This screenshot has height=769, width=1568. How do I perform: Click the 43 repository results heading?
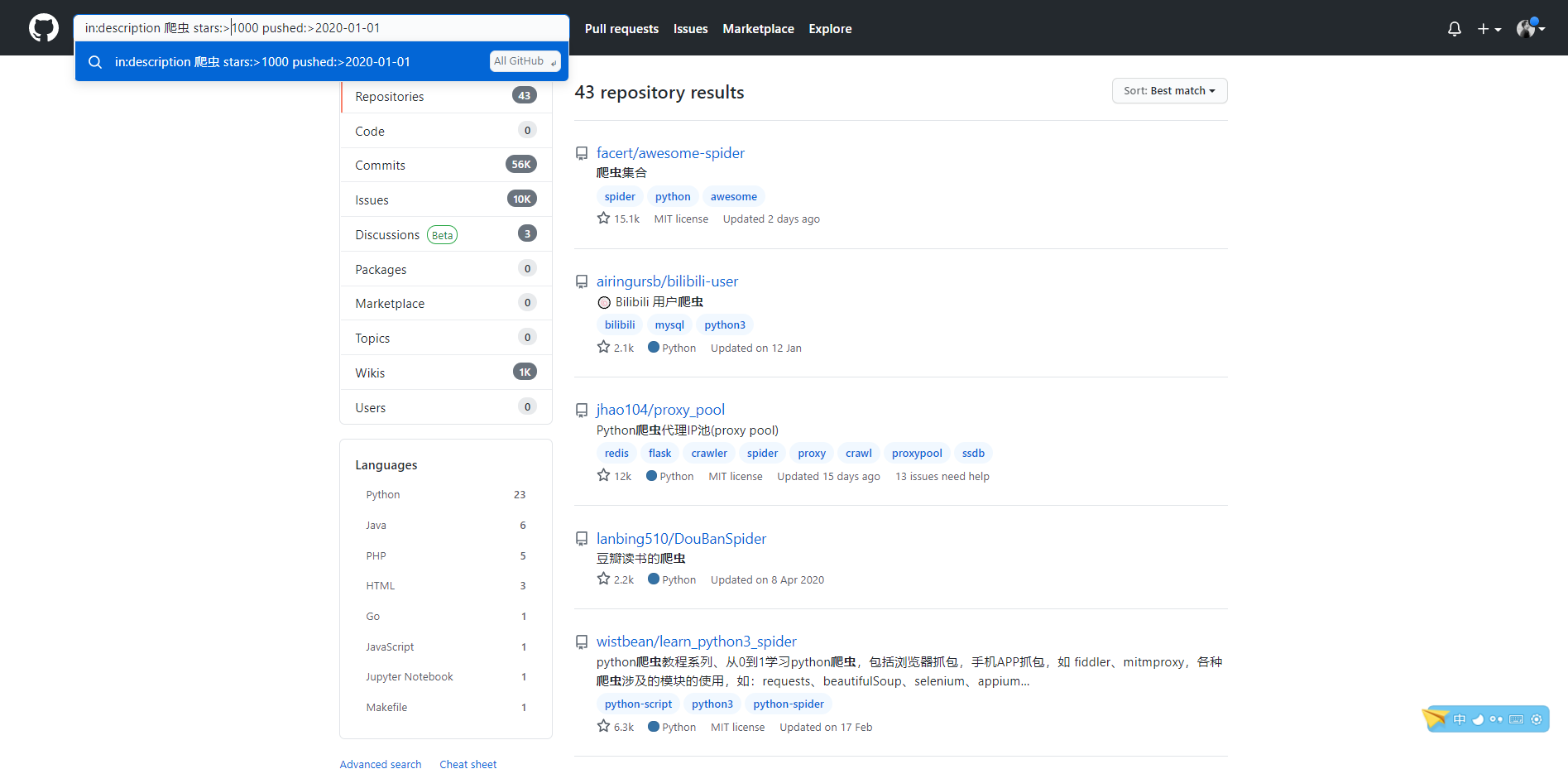659,93
